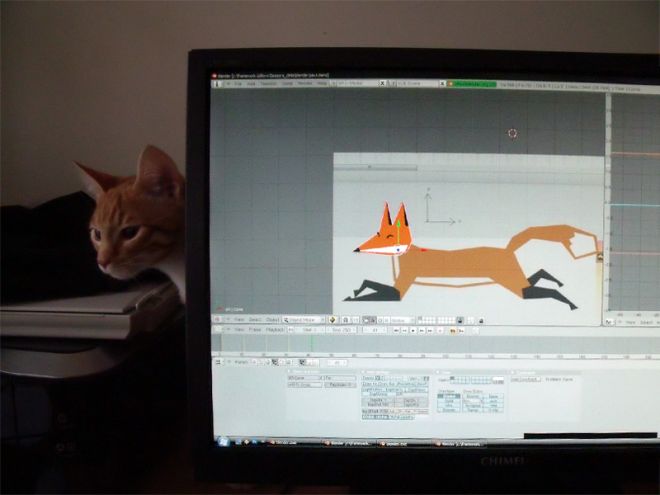The image size is (660, 495).
Task: Open the timeline editor type icon
Action: 217,330
